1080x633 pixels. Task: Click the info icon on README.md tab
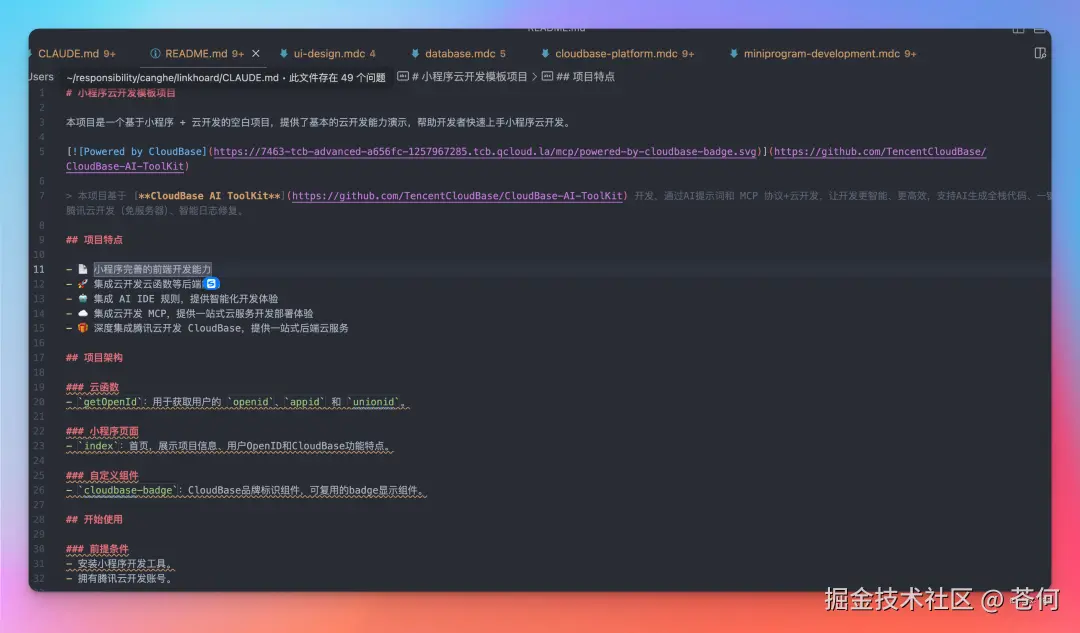click(x=155, y=54)
